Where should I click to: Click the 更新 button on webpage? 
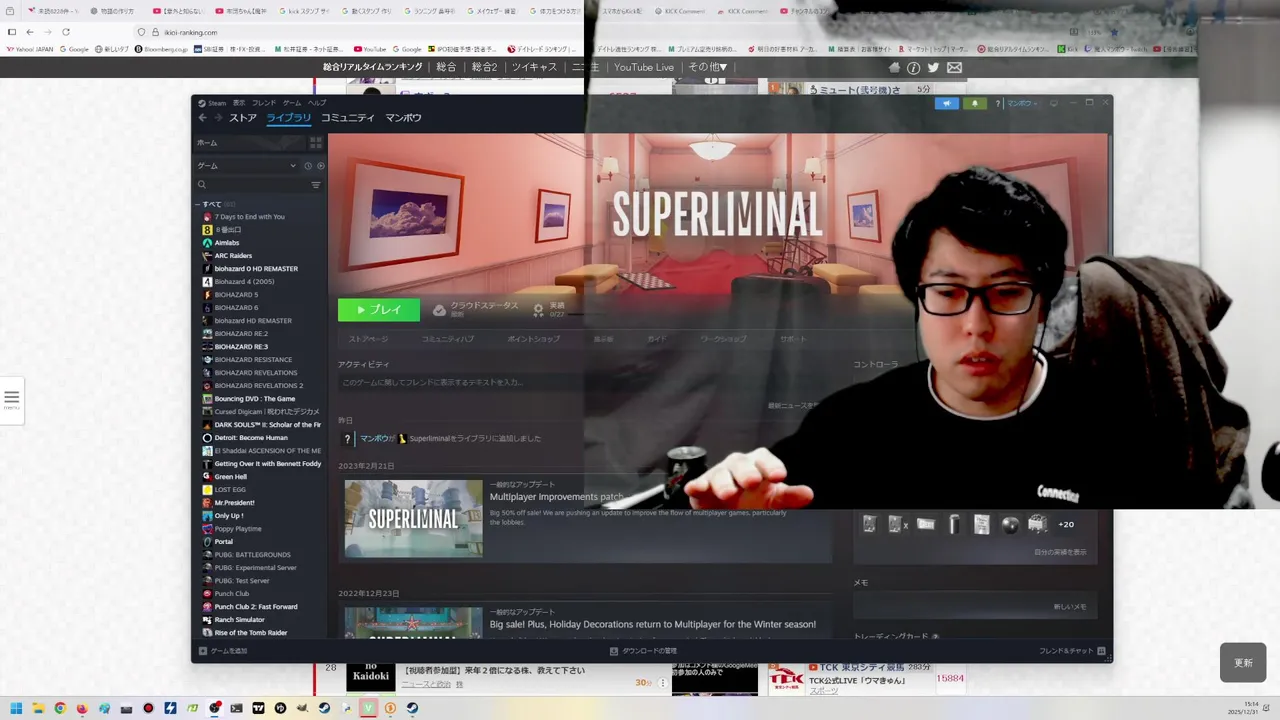point(1243,663)
